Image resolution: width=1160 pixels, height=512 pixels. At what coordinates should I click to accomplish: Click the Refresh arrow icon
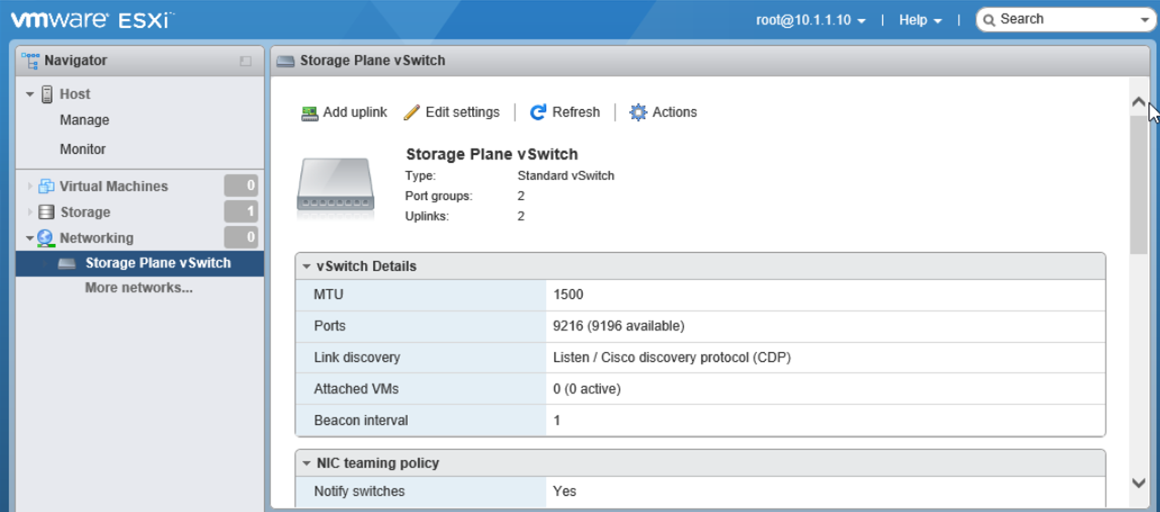click(x=538, y=113)
